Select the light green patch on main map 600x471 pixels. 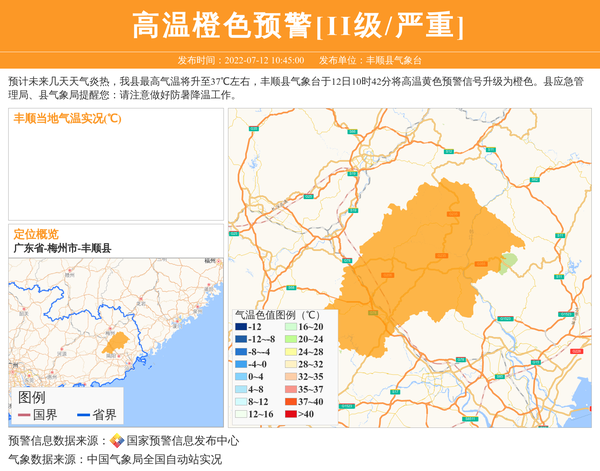(509, 262)
